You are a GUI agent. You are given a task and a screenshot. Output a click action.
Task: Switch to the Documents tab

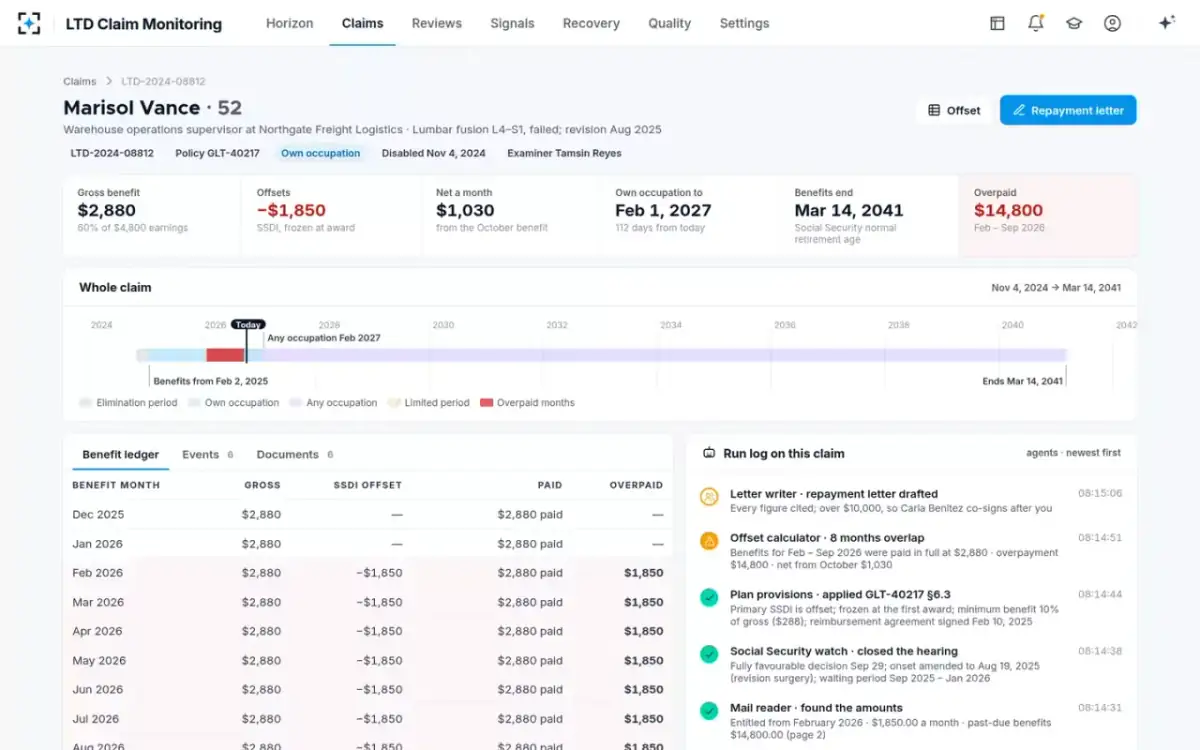coord(295,454)
